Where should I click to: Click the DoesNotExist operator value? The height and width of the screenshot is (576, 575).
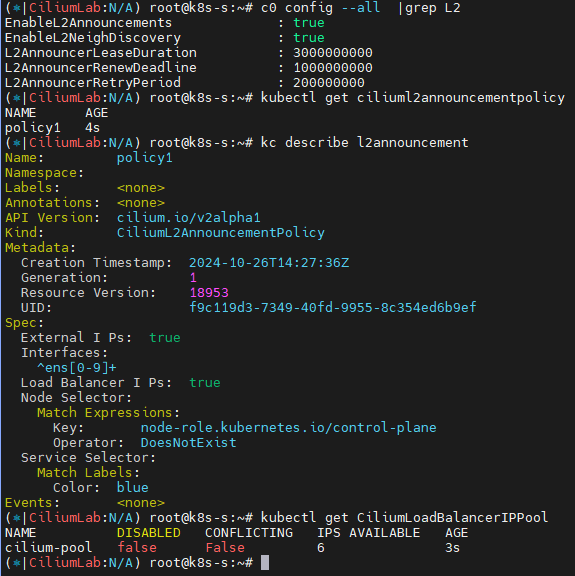188,443
